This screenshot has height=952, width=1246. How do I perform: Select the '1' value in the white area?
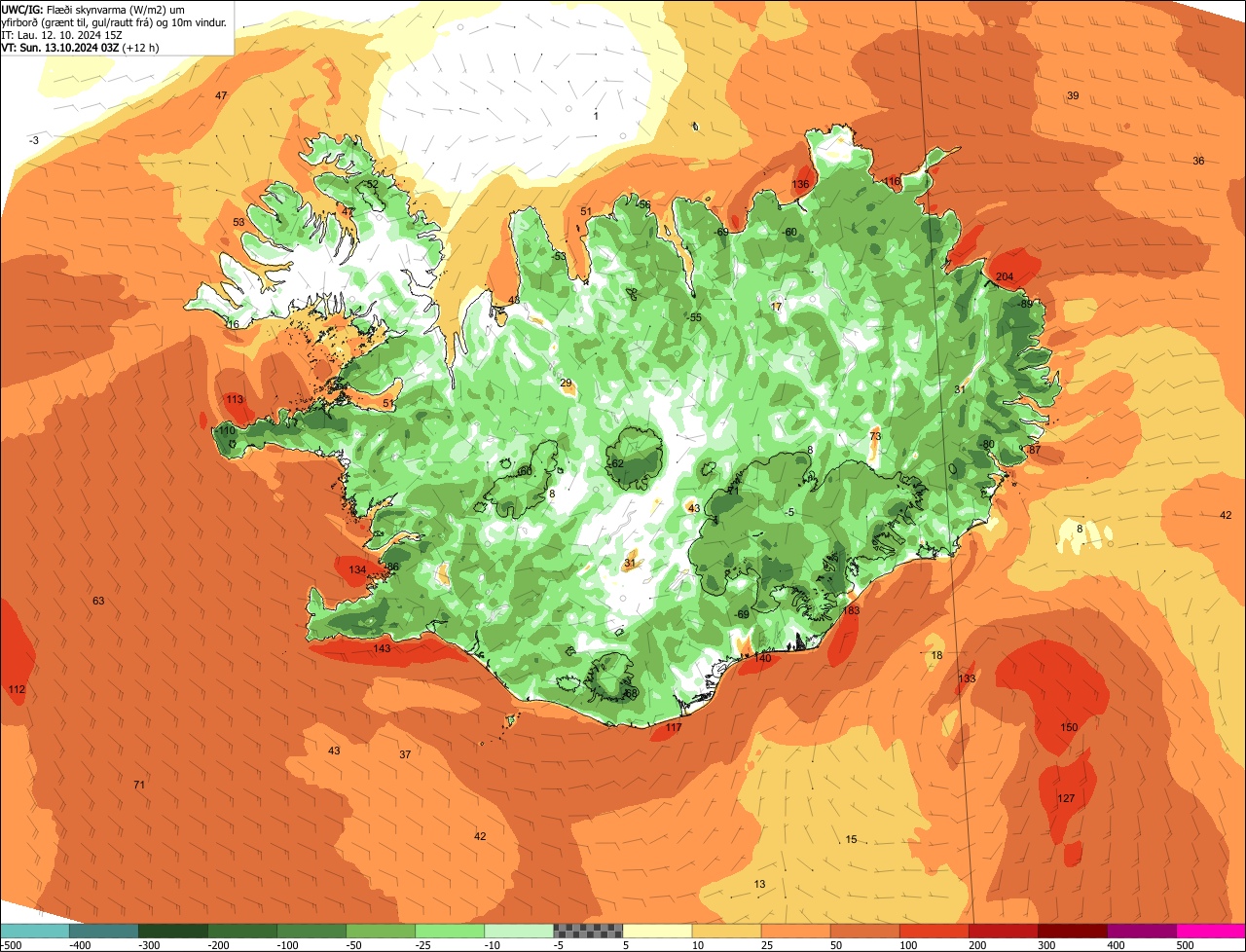coord(596,116)
